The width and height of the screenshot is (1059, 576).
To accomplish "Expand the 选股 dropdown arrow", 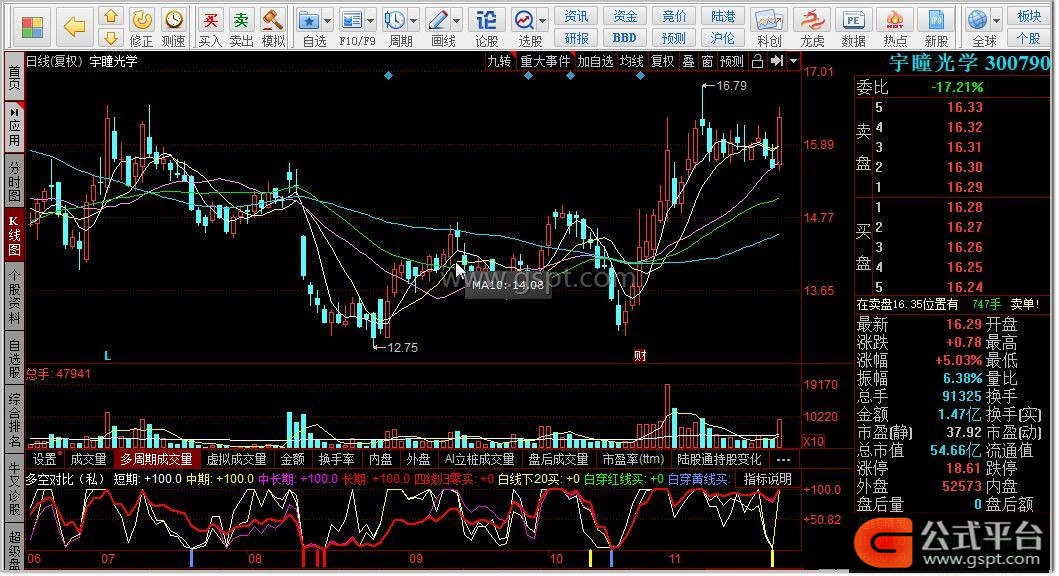I will (542, 21).
